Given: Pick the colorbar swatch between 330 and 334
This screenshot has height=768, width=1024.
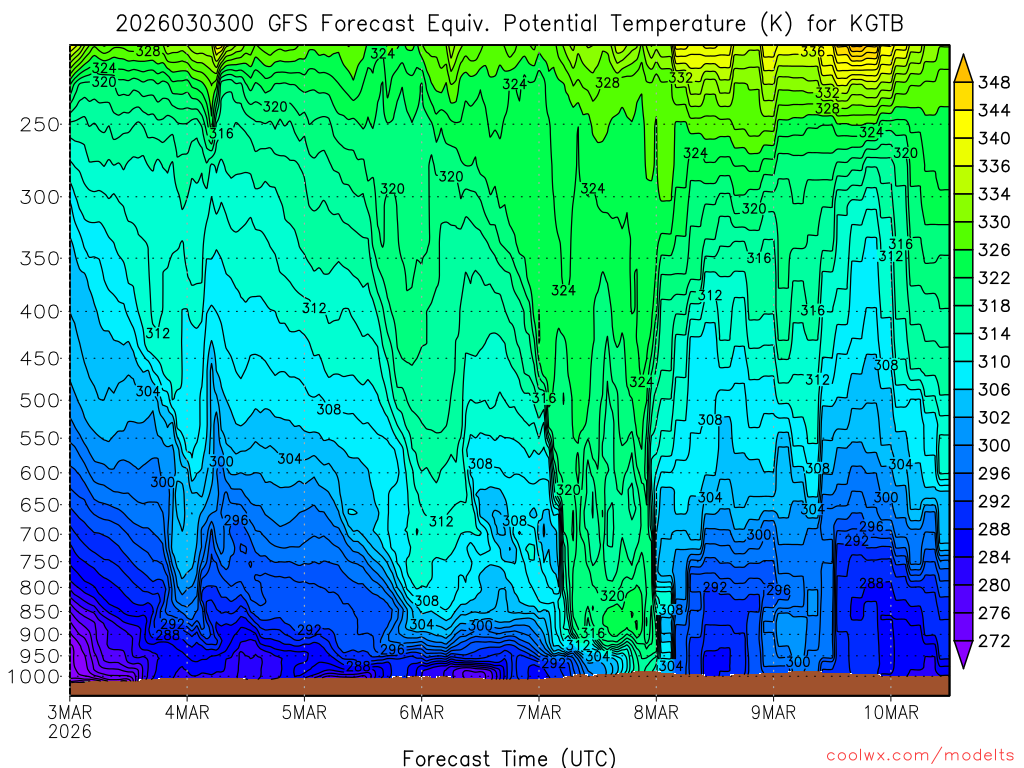Looking at the screenshot, I should tap(963, 208).
